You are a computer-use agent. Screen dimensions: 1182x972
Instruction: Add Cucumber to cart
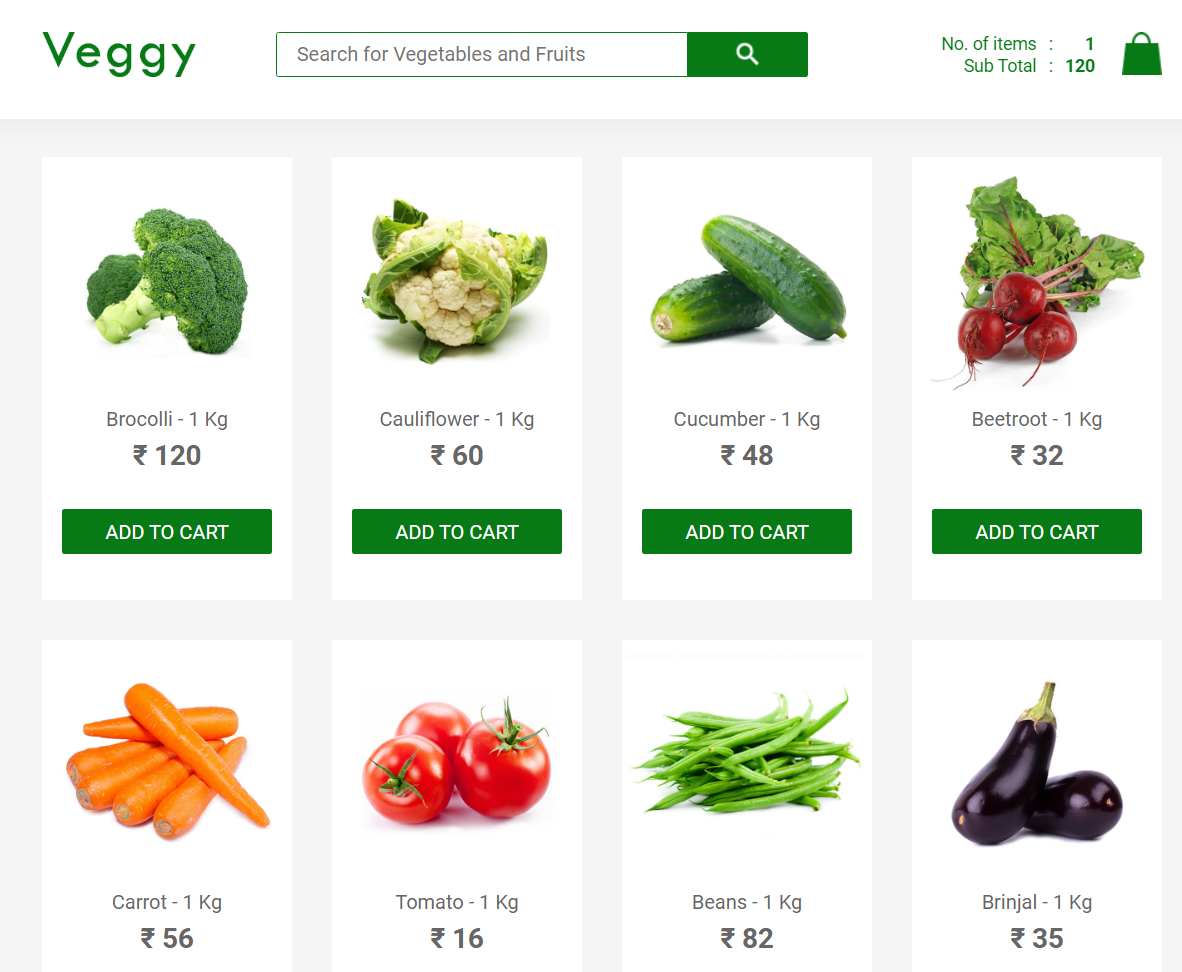pyautogui.click(x=747, y=532)
